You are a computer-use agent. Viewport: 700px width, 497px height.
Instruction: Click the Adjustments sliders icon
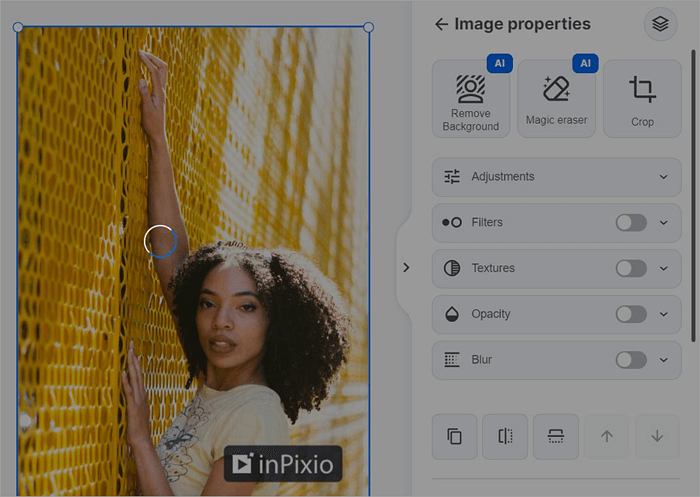(x=452, y=177)
